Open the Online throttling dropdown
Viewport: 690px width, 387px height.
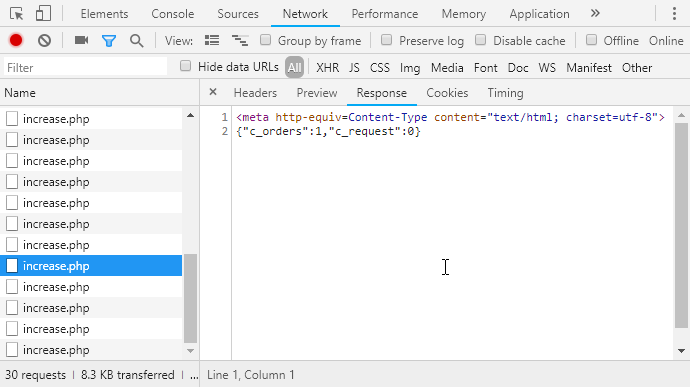[x=666, y=41]
